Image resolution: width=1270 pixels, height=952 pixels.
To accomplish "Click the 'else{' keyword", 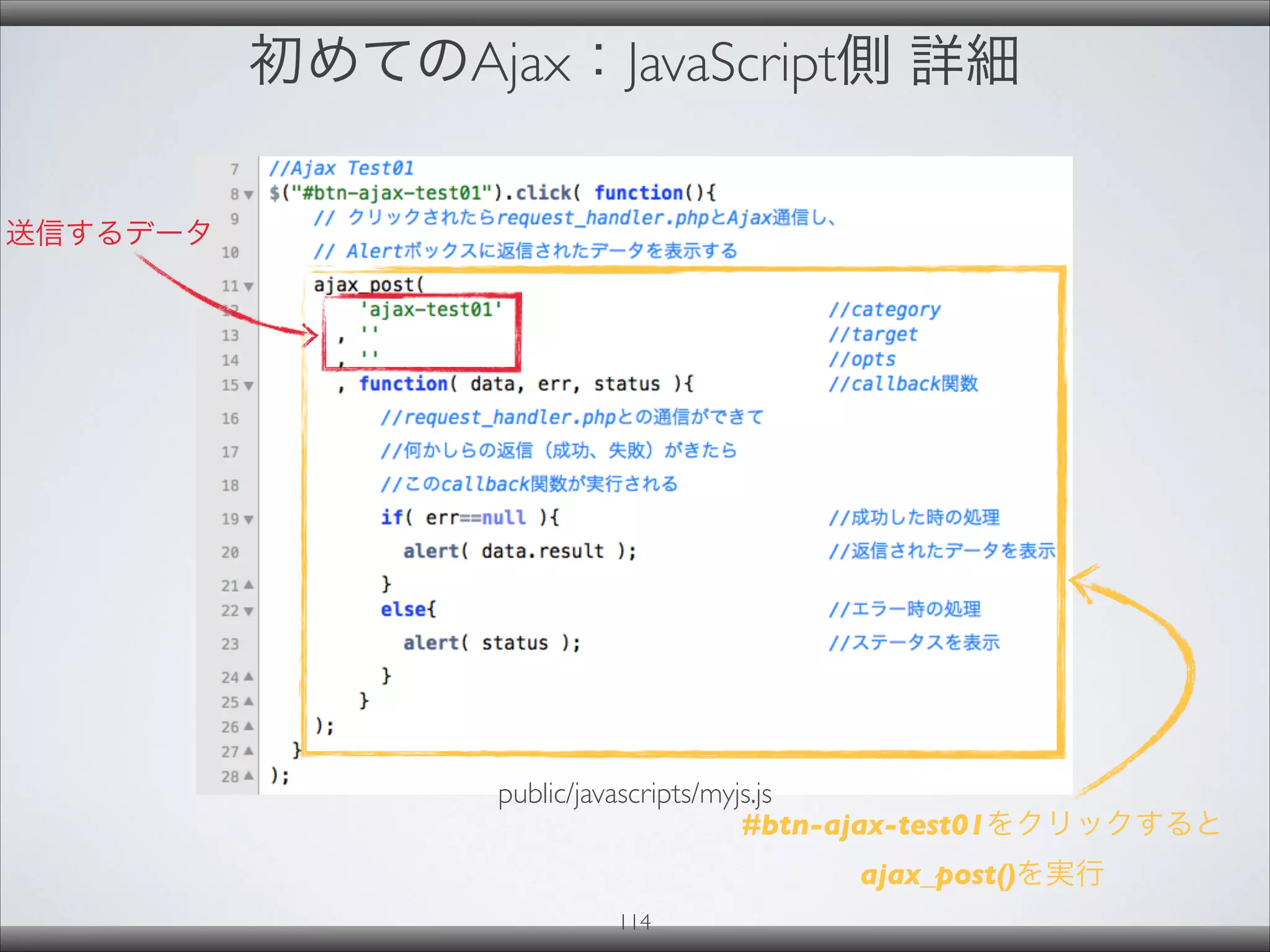I will (408, 609).
